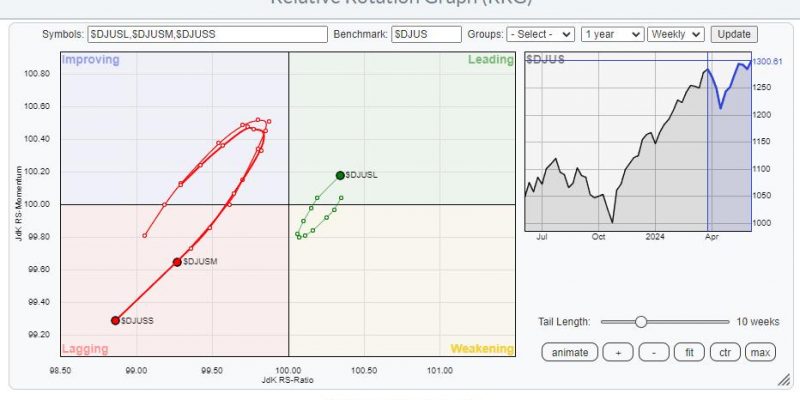Select the $DJUSS red marker

click(115, 320)
